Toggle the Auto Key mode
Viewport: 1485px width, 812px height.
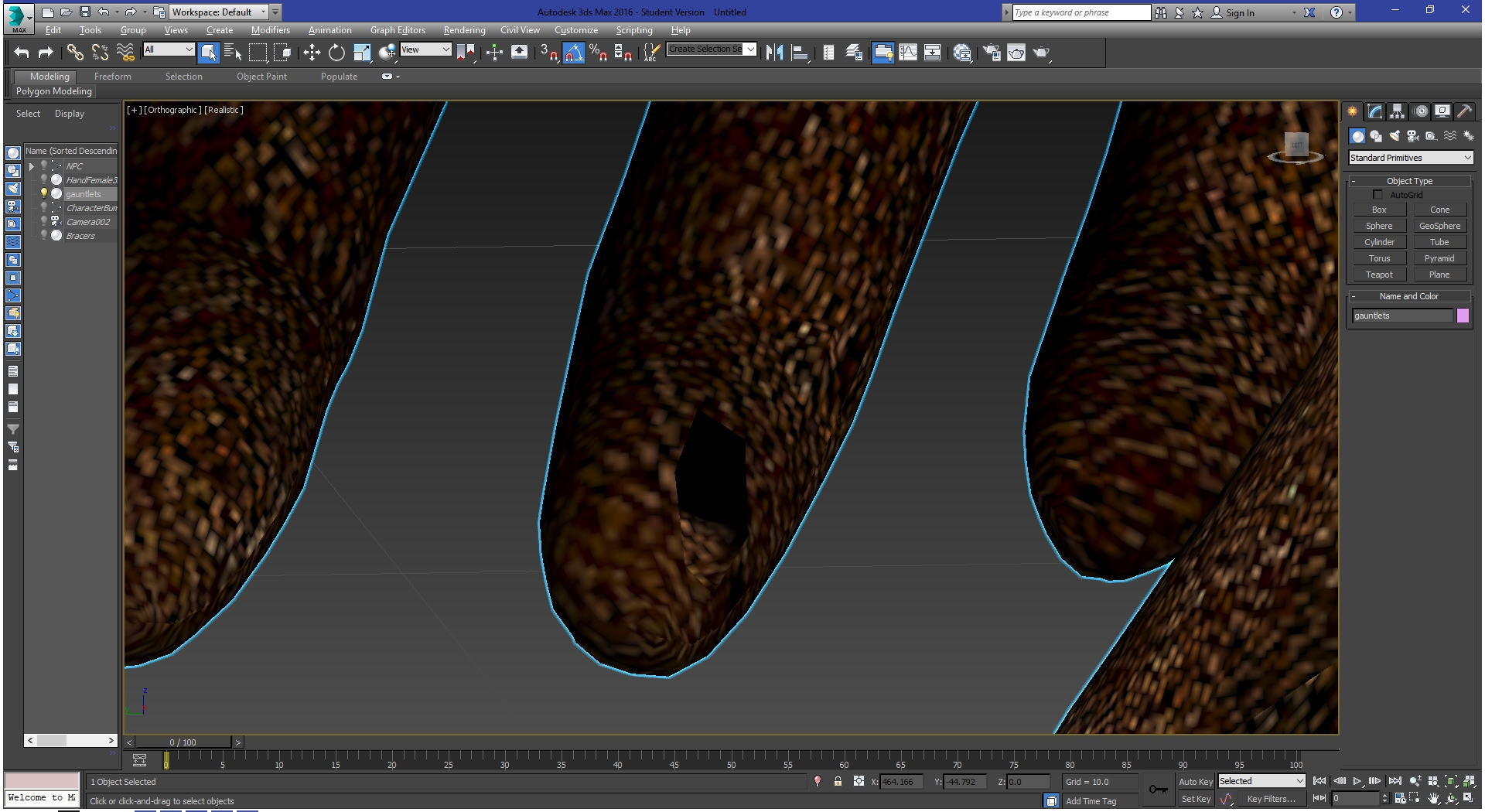point(1196,782)
